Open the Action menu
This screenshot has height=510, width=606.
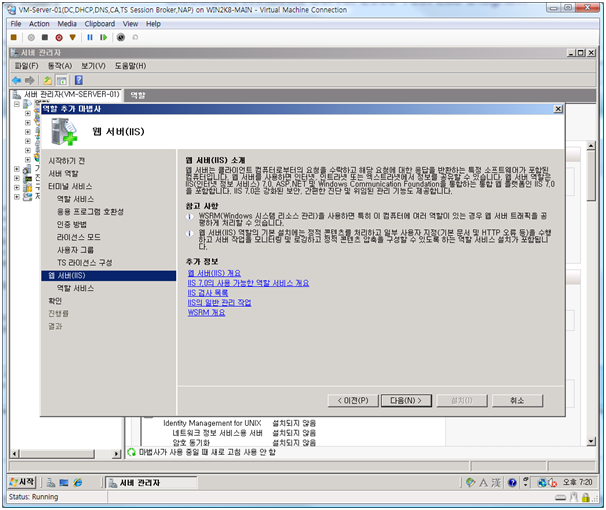pyautogui.click(x=39, y=24)
